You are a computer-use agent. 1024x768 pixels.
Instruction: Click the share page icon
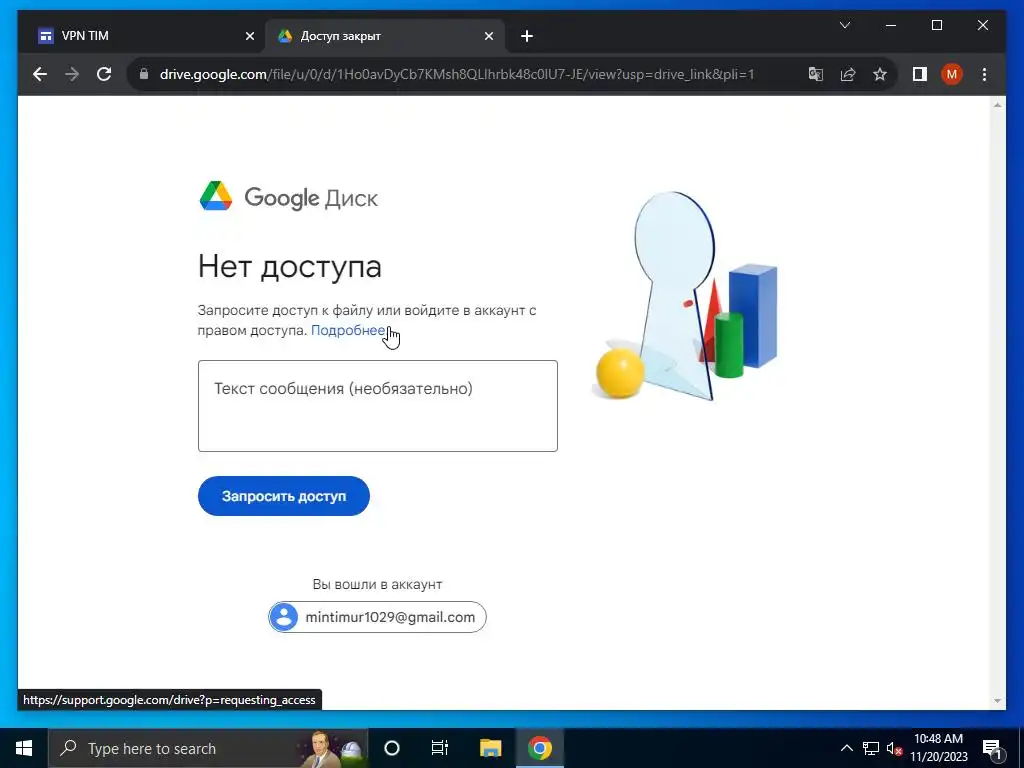(x=848, y=74)
